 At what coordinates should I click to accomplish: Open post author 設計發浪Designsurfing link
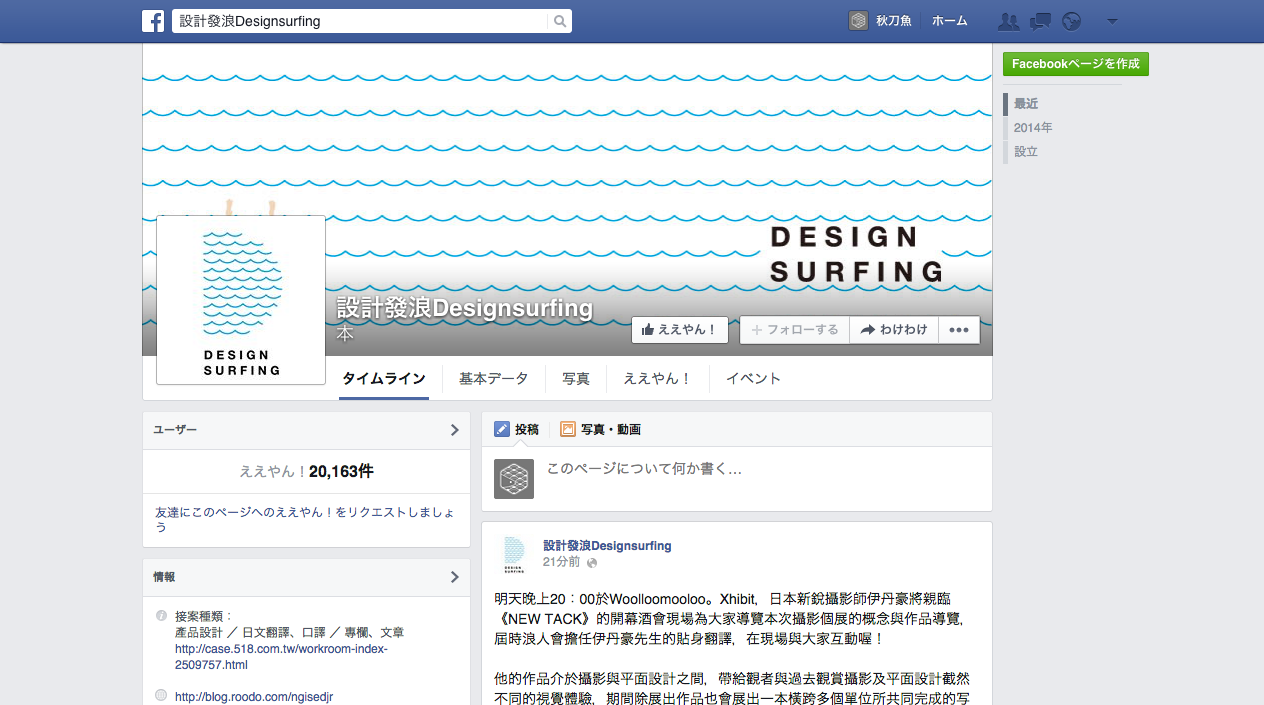607,546
